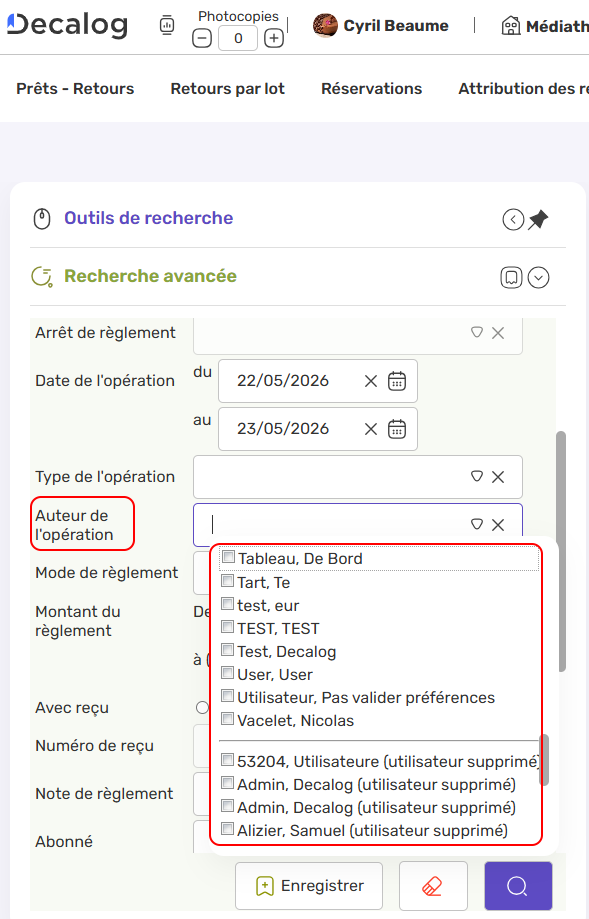Click the eraser reset button
Screen dimensions: 589x919
[433, 886]
